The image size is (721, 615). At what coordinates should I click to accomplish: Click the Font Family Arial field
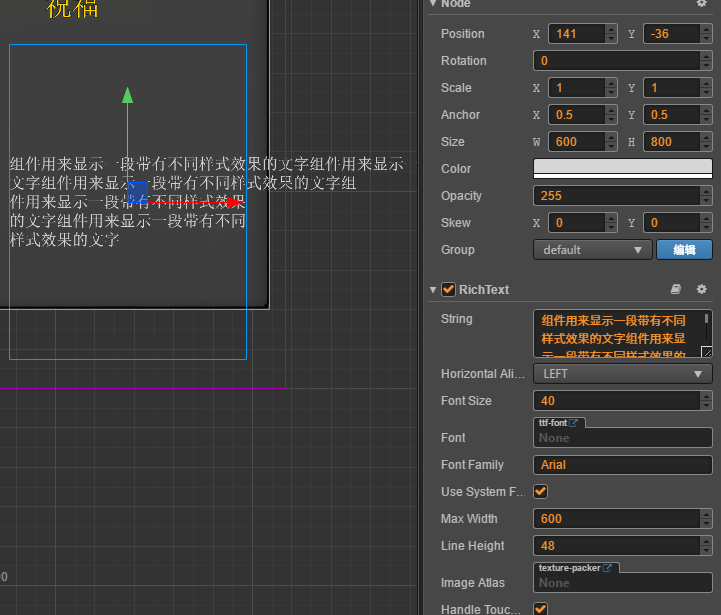click(622, 465)
